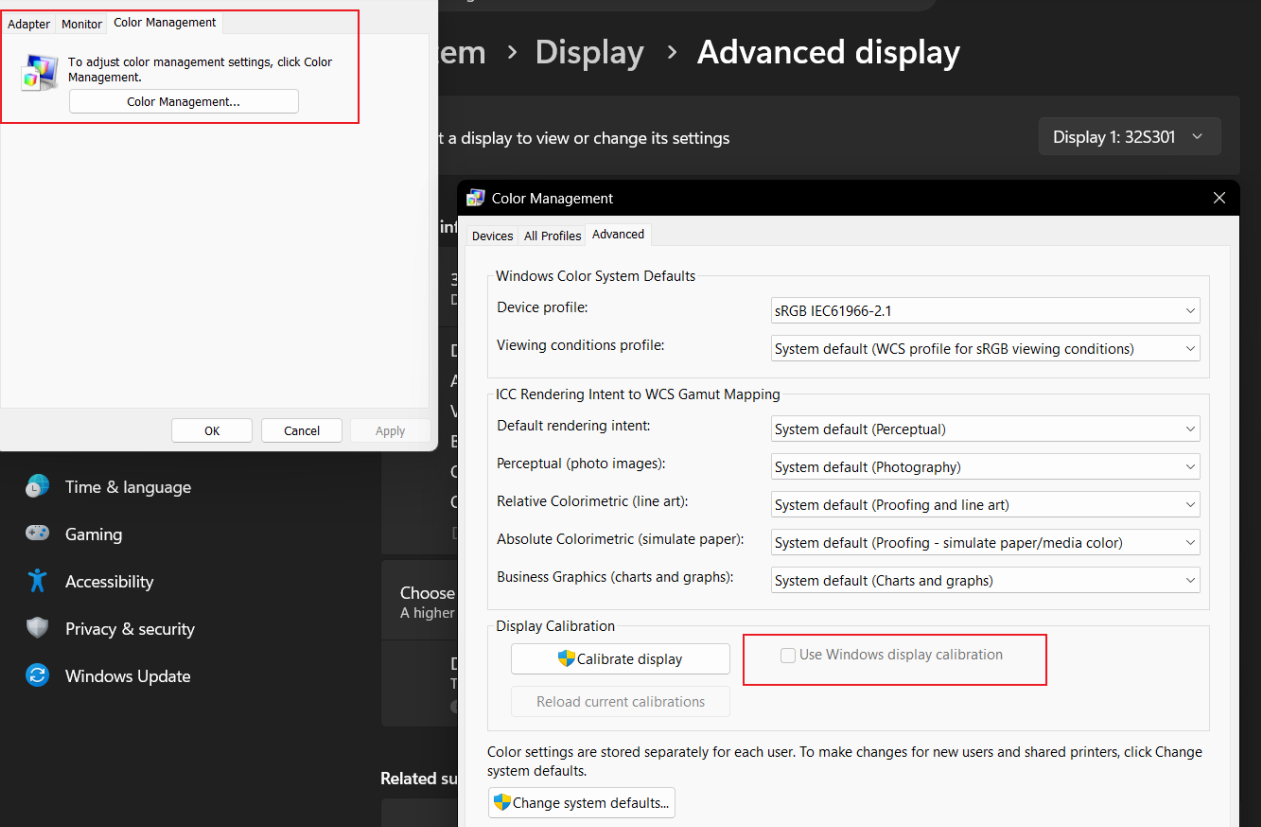The width and height of the screenshot is (1261, 827).
Task: Click Cancel in the properties dialog
Action: [302, 431]
